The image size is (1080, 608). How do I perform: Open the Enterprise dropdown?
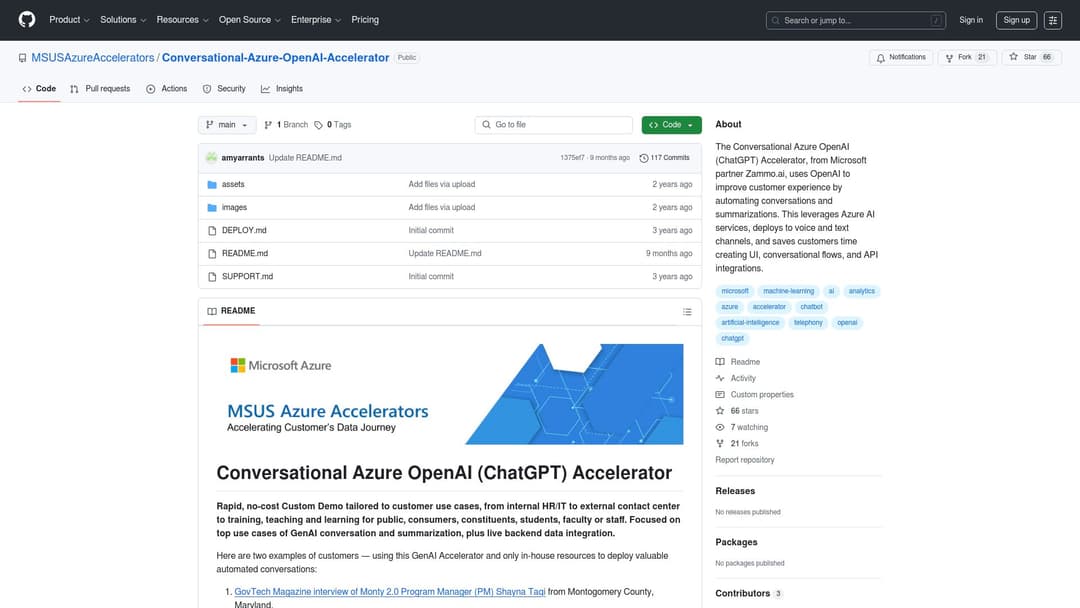tap(315, 20)
